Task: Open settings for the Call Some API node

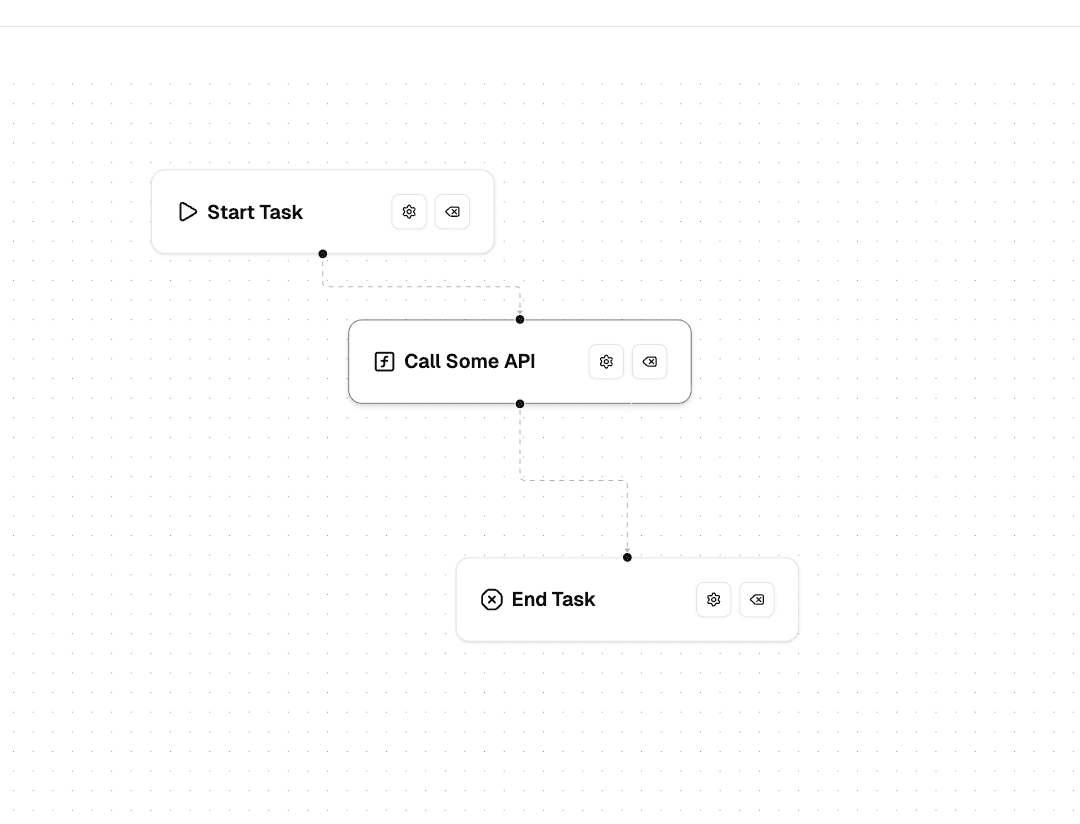Action: click(x=606, y=361)
